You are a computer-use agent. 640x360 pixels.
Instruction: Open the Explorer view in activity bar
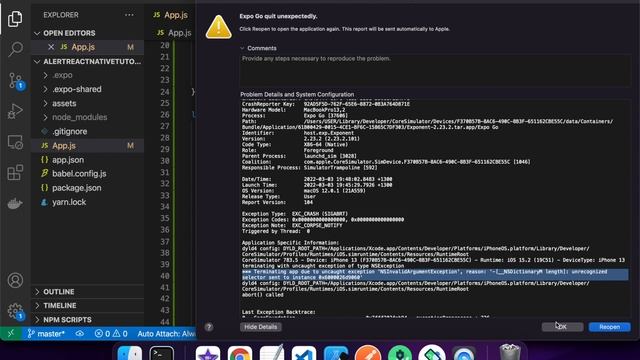[15, 19]
